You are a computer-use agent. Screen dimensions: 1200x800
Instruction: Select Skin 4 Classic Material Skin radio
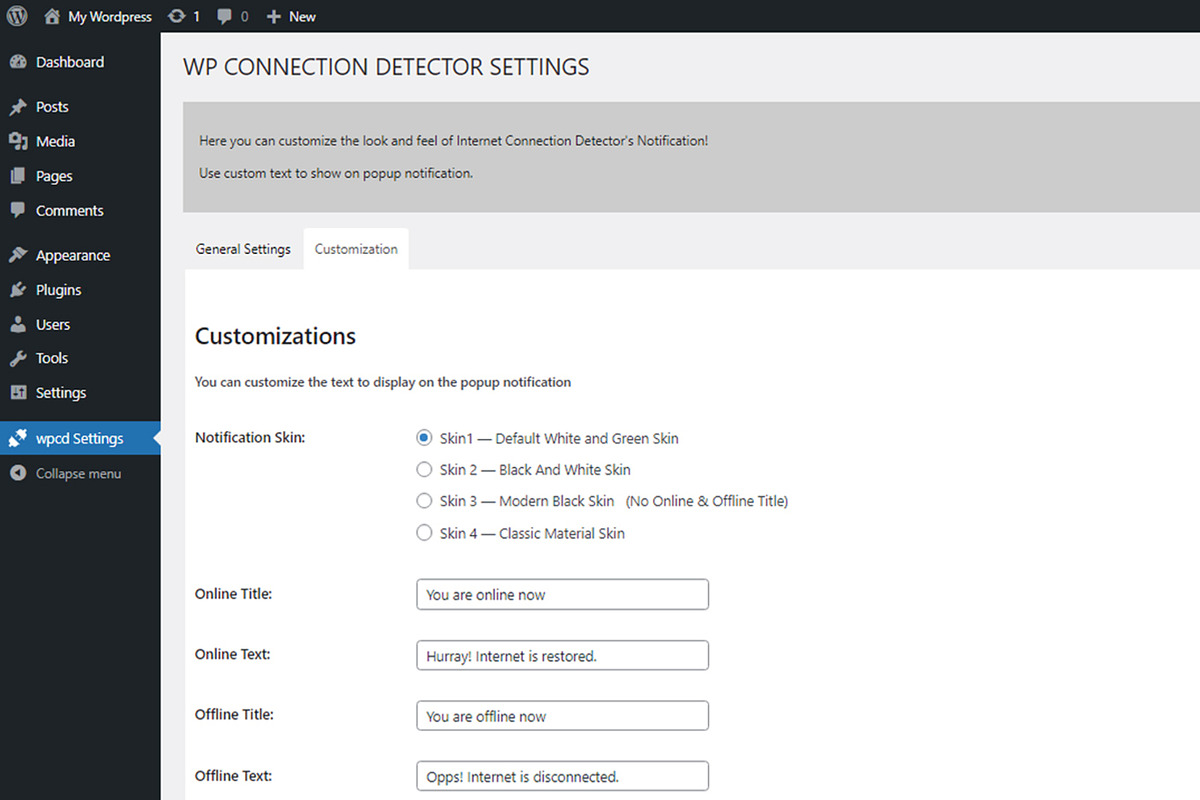[x=424, y=533]
